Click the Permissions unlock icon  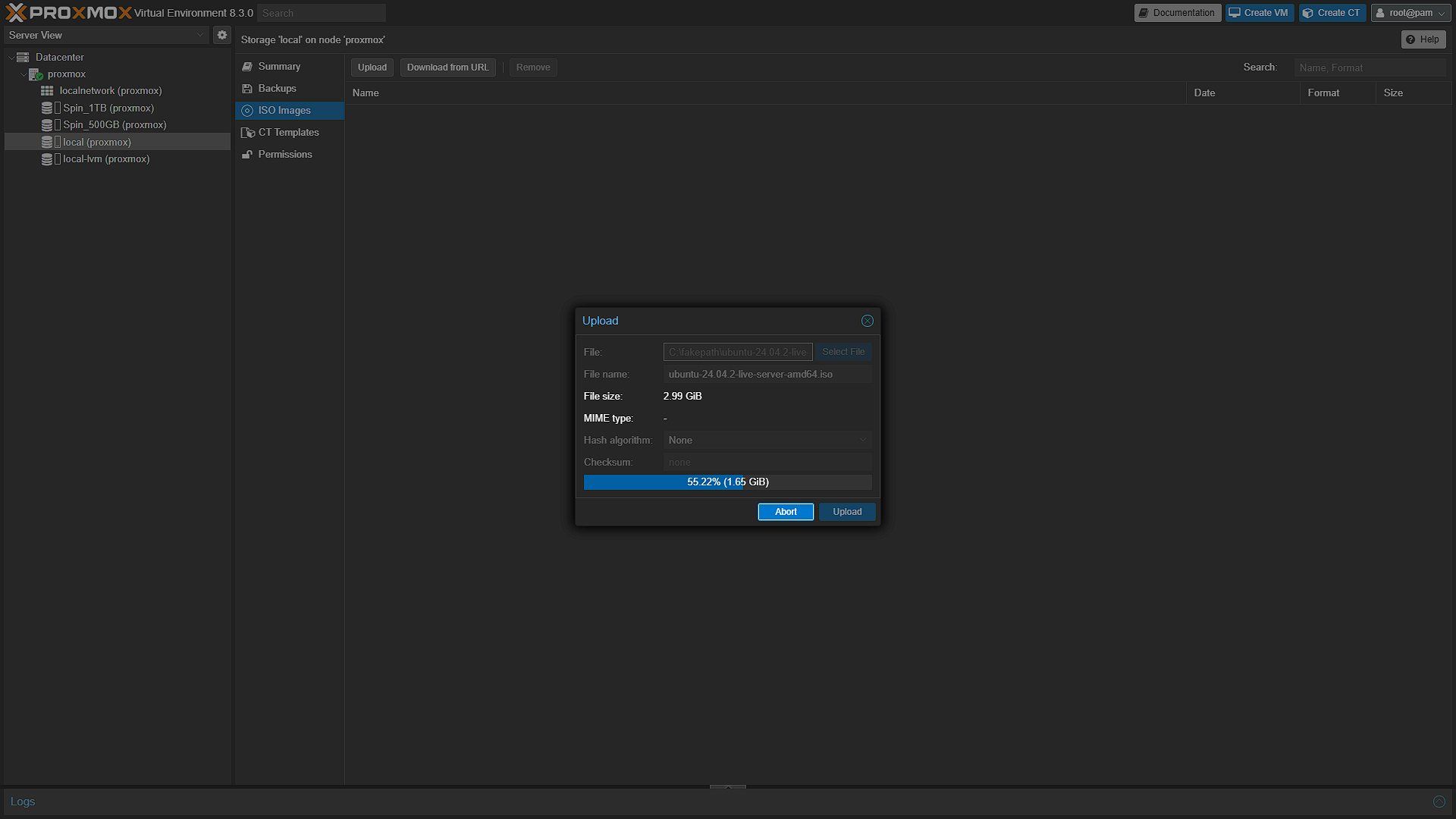(247, 155)
